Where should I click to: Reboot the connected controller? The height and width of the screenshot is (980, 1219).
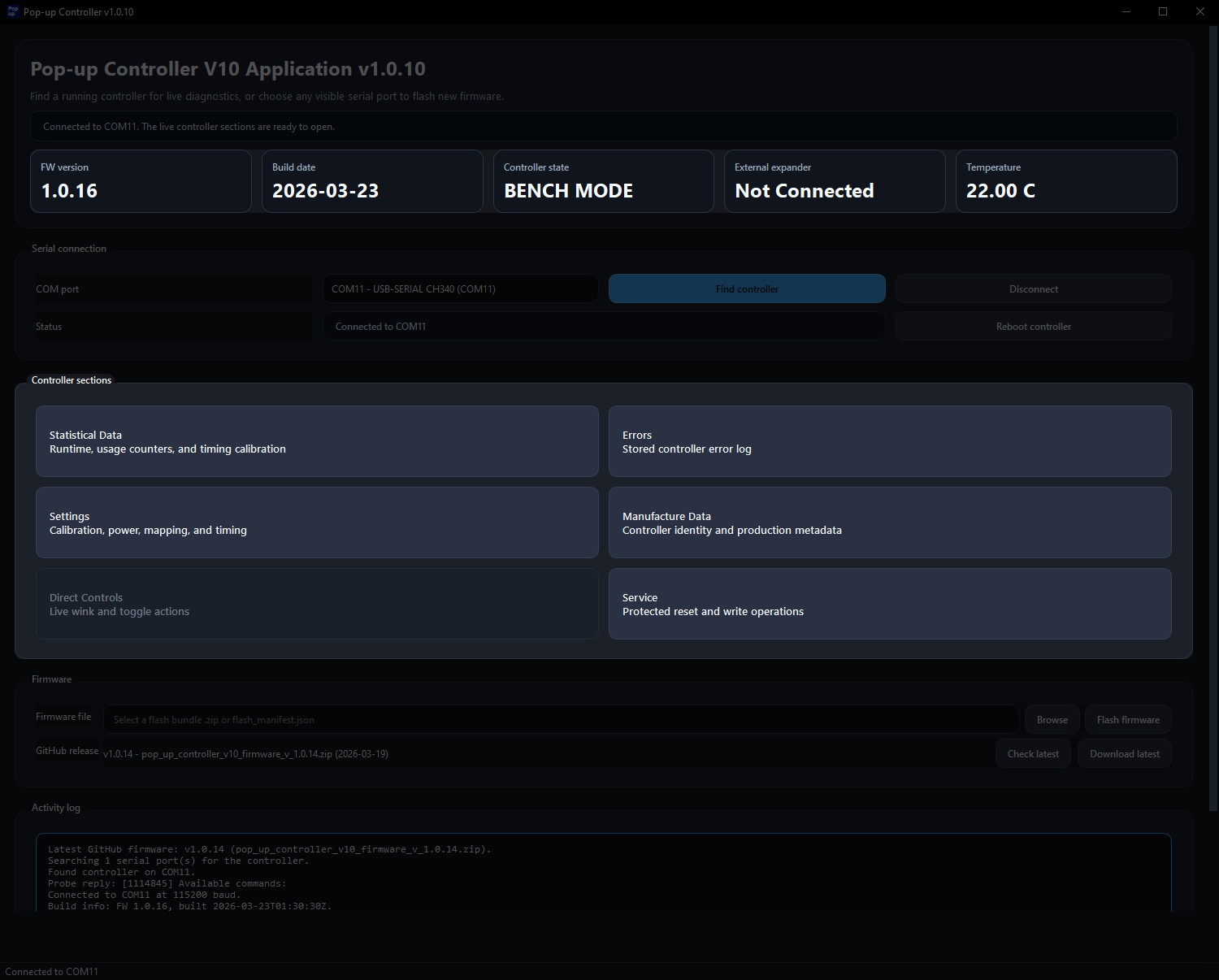[x=1033, y=326]
